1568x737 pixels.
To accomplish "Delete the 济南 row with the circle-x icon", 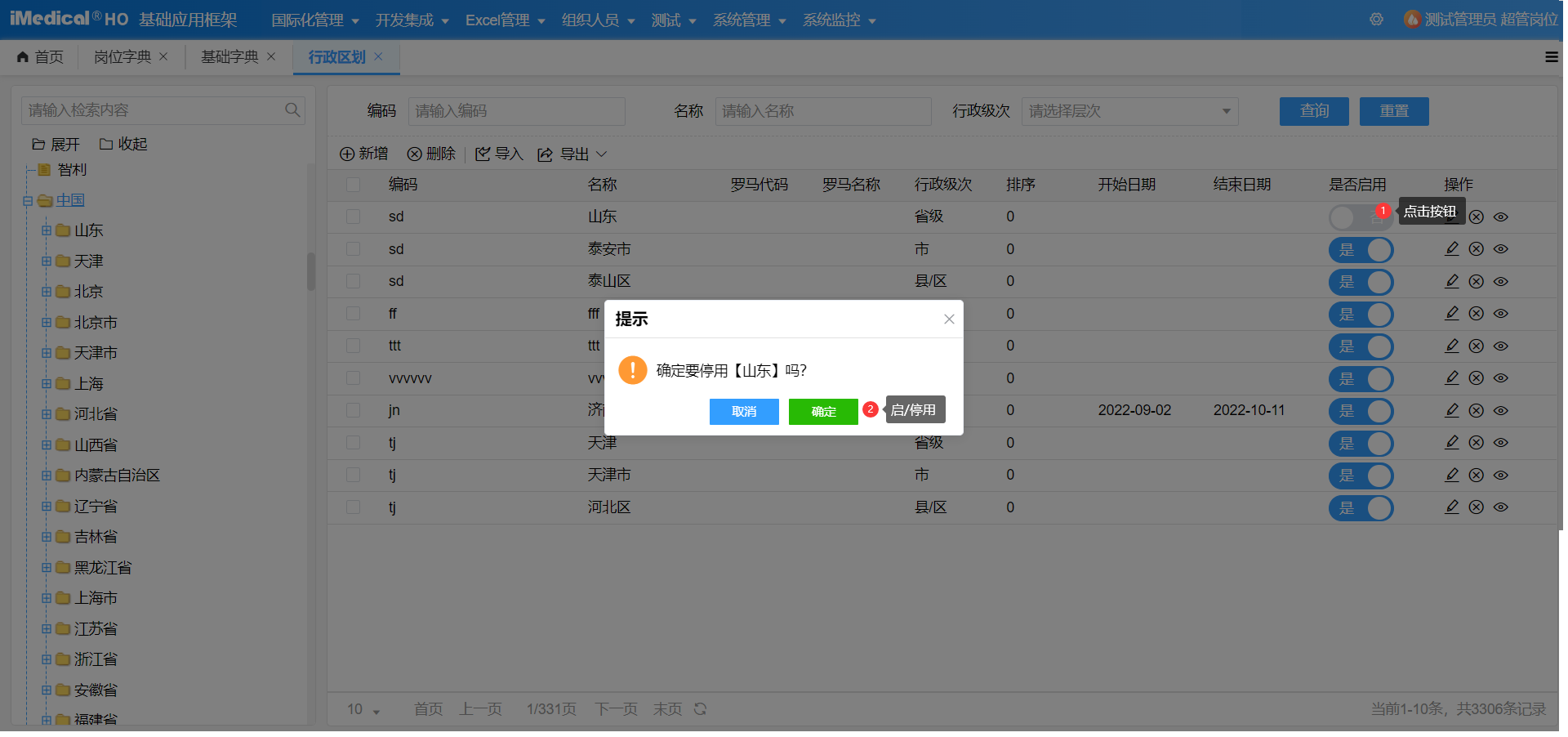I will click(x=1477, y=411).
